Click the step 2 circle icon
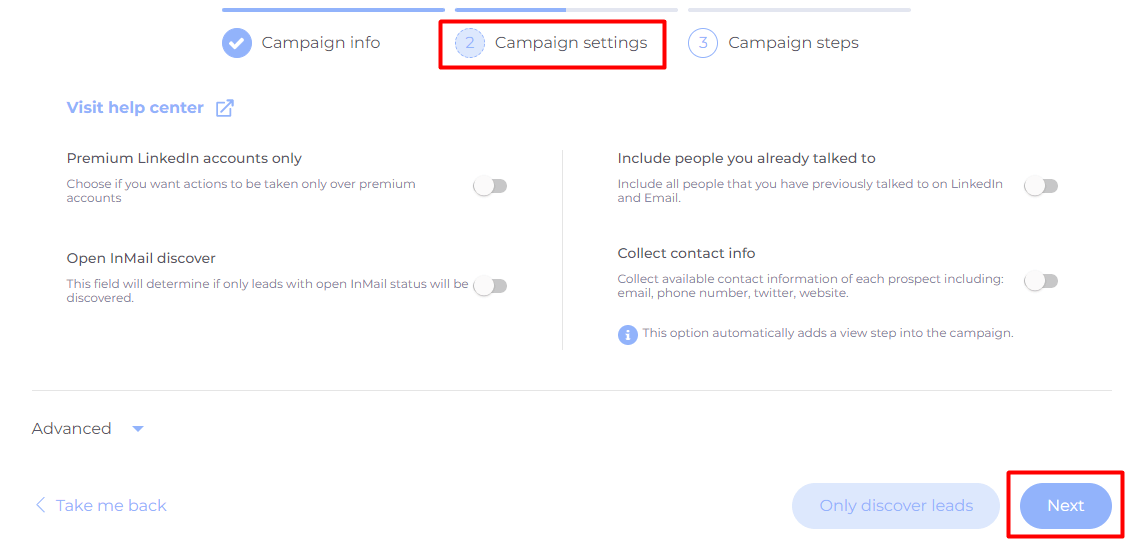This screenshot has height=542, width=1147. tap(470, 43)
